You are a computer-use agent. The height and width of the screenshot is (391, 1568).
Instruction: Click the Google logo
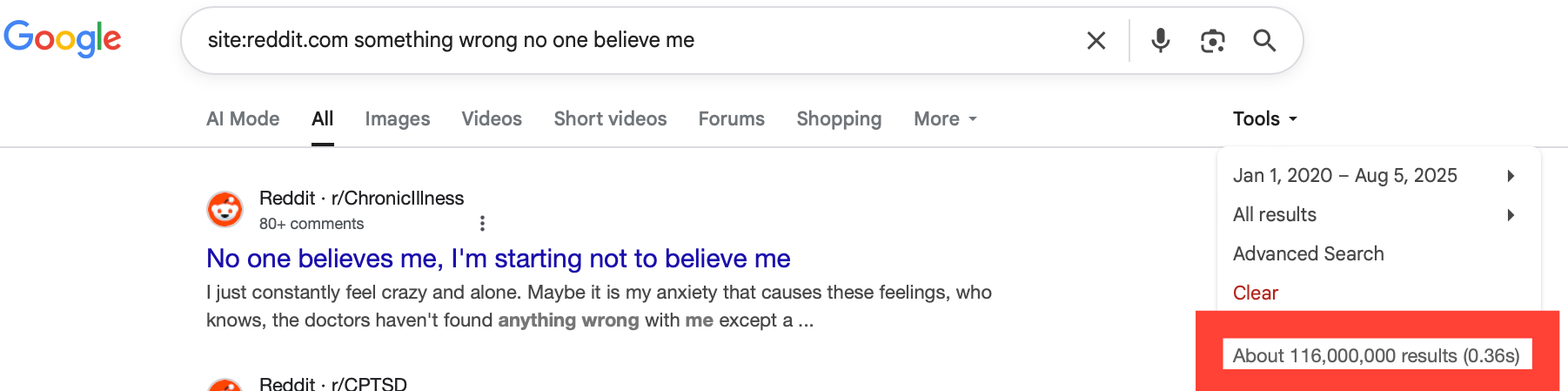coord(63,39)
